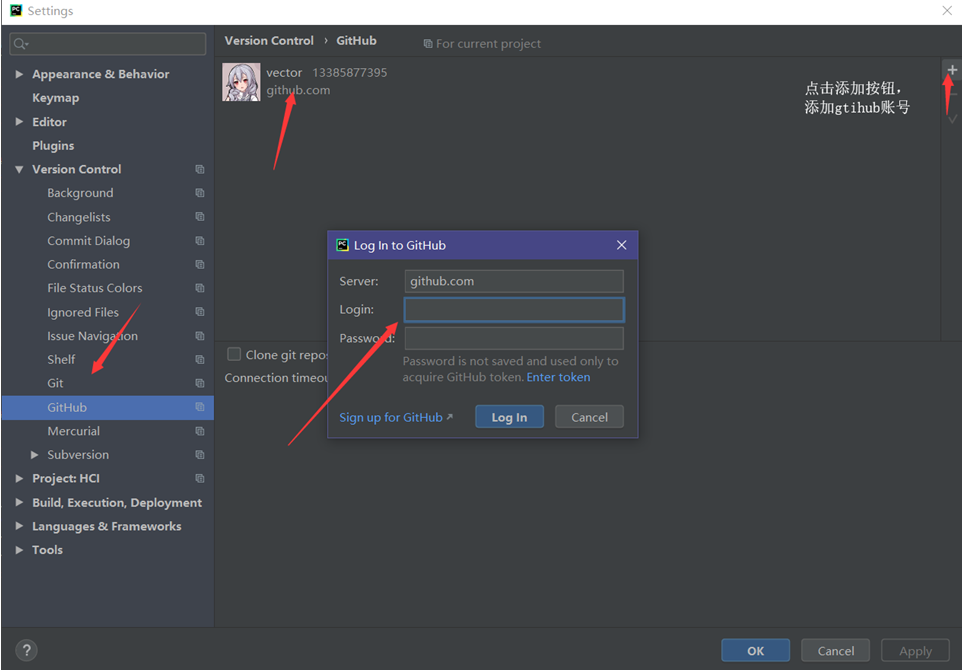Click the project-level icon beside Issue Navigation

[x=199, y=336]
